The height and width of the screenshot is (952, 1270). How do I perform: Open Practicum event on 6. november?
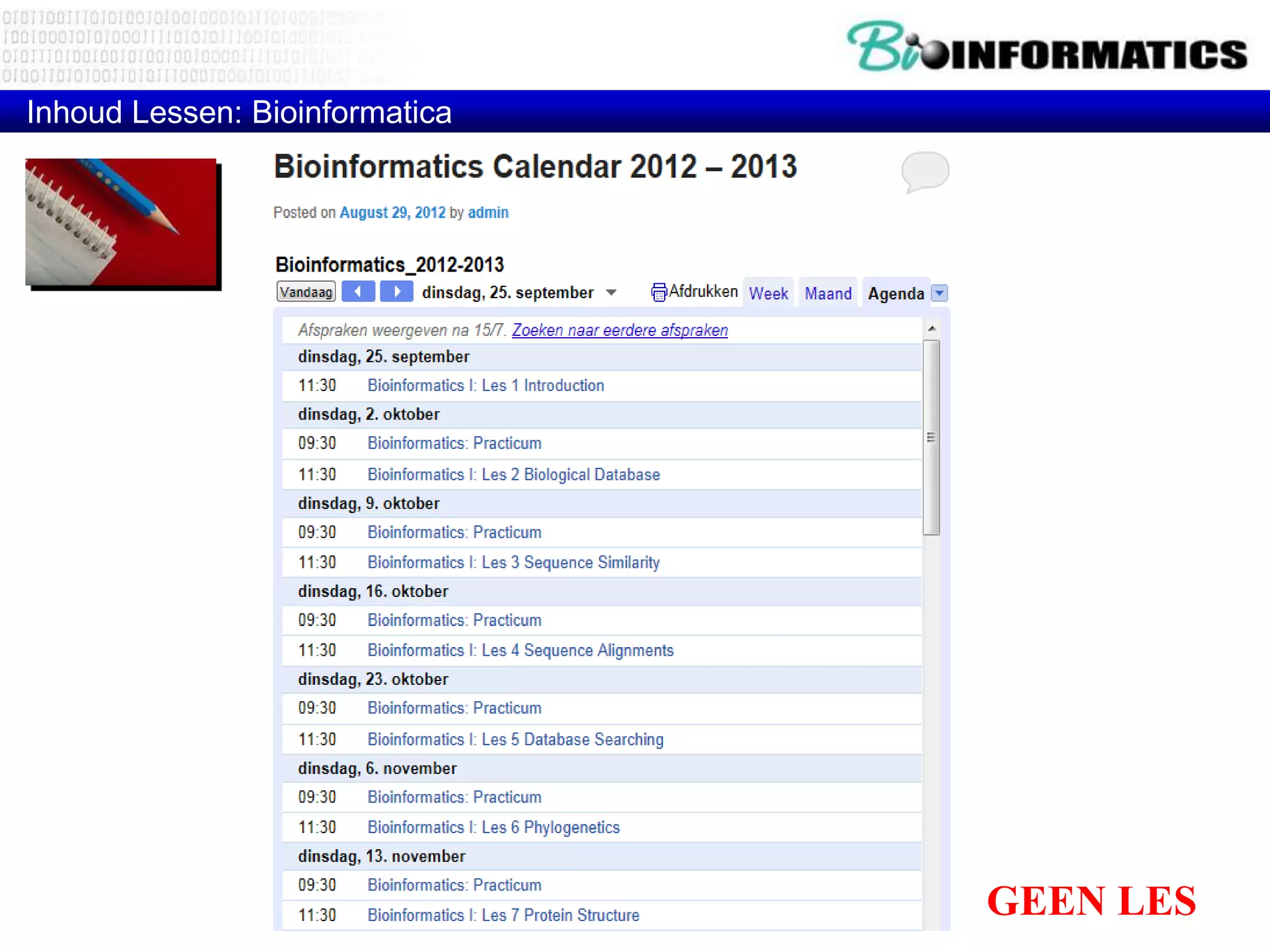(x=455, y=797)
